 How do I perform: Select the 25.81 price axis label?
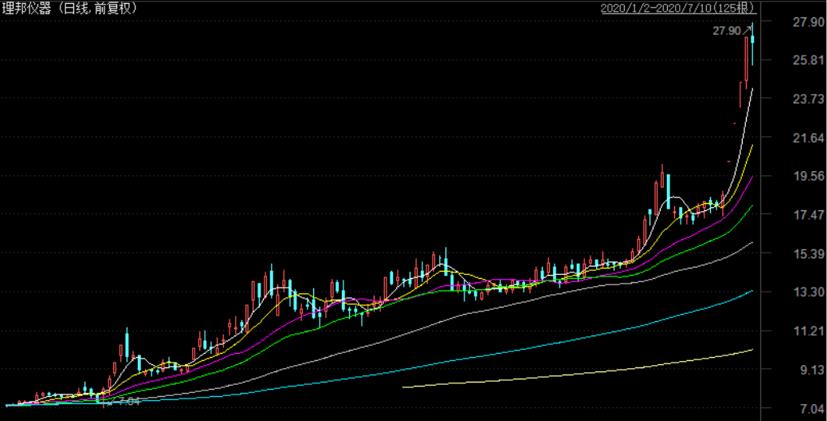click(808, 60)
